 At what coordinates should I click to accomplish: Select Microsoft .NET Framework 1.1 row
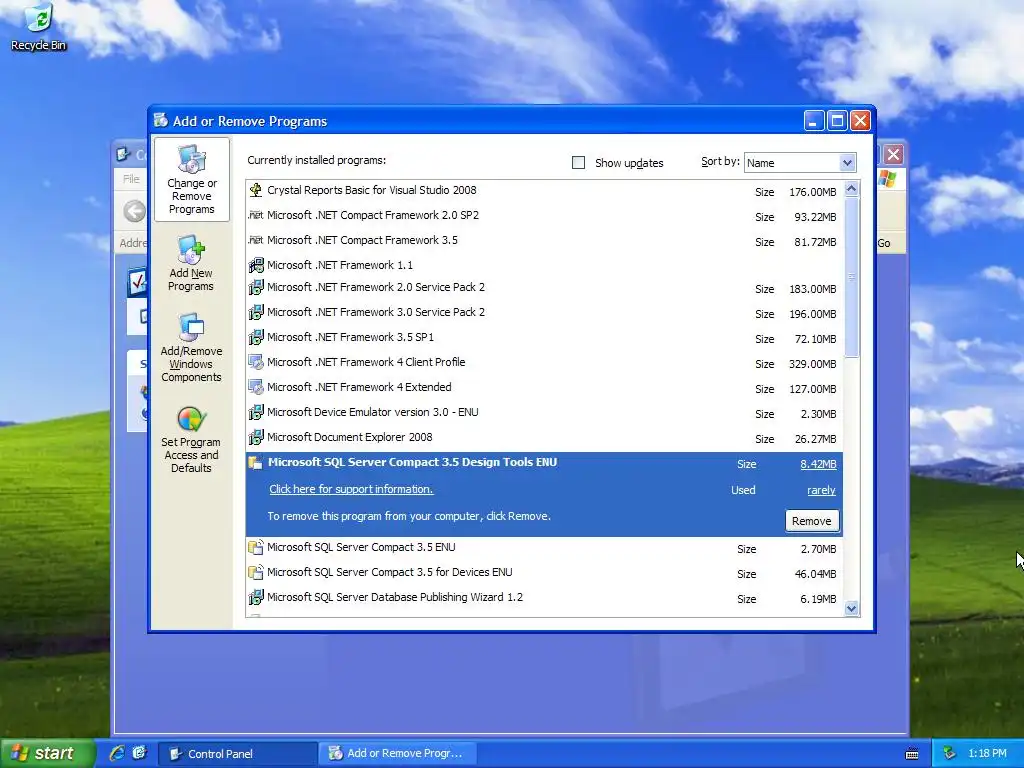(x=545, y=265)
